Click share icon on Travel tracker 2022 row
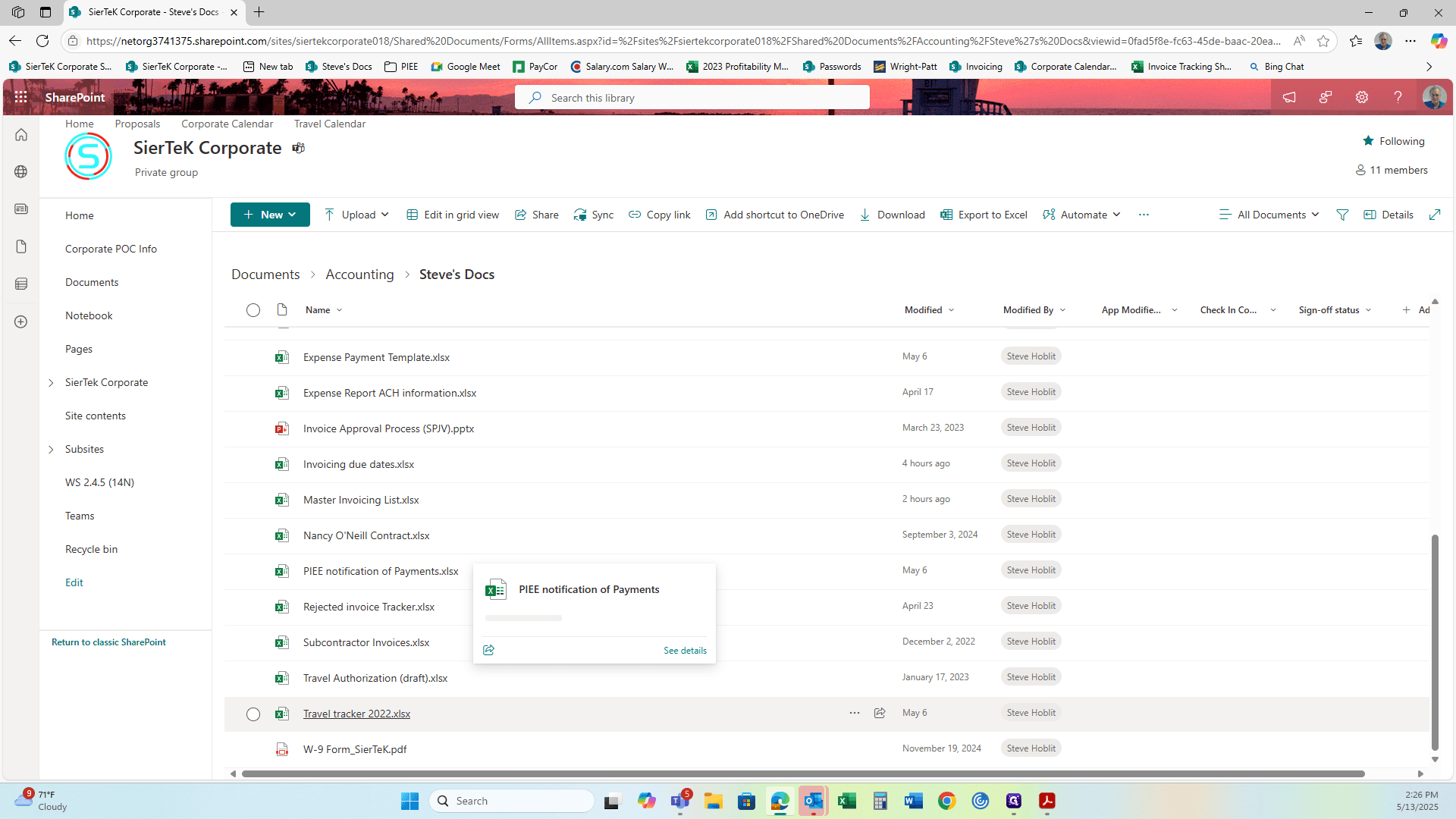 pos(880,713)
